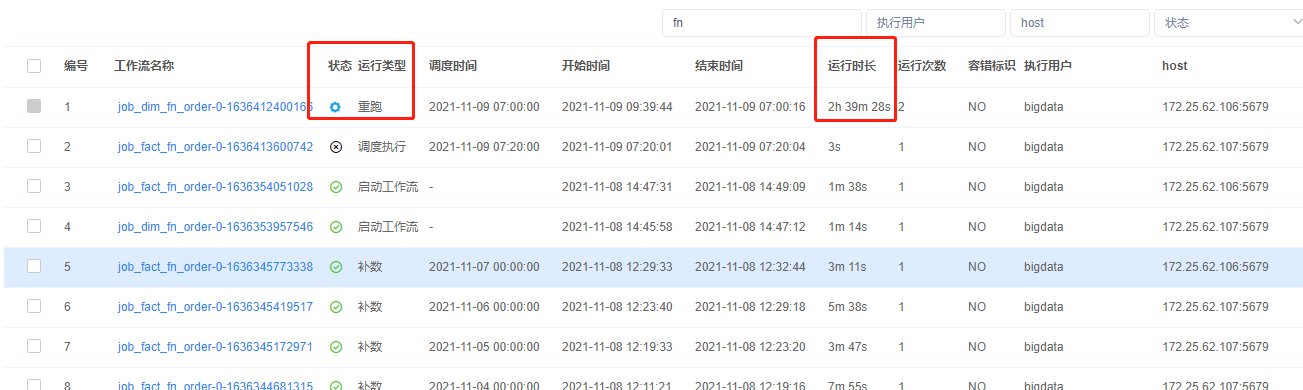Click the duration value 3m 47s
The height and width of the screenshot is (390, 1303).
(x=847, y=347)
